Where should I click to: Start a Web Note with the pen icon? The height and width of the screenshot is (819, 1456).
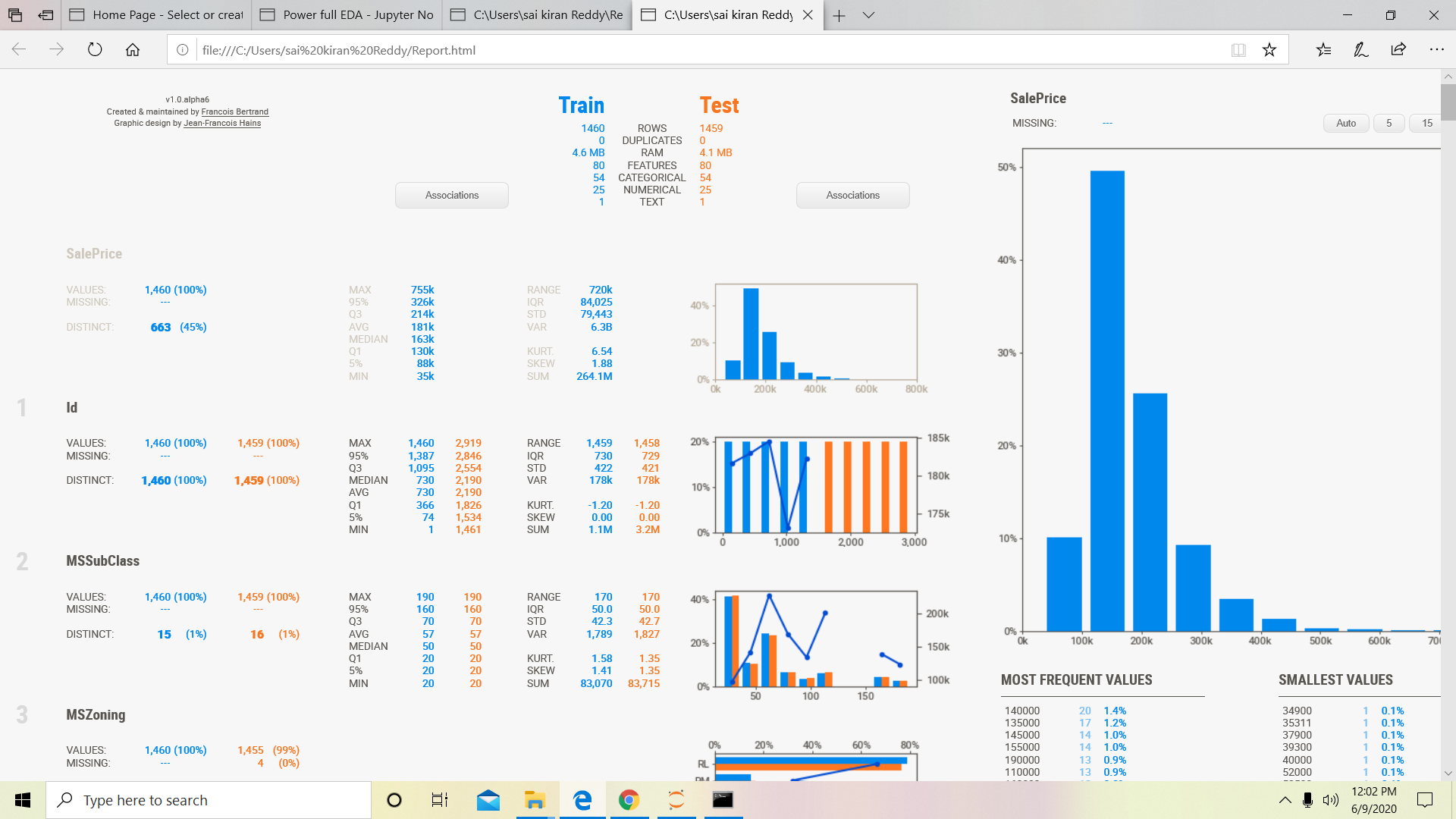tap(1360, 49)
